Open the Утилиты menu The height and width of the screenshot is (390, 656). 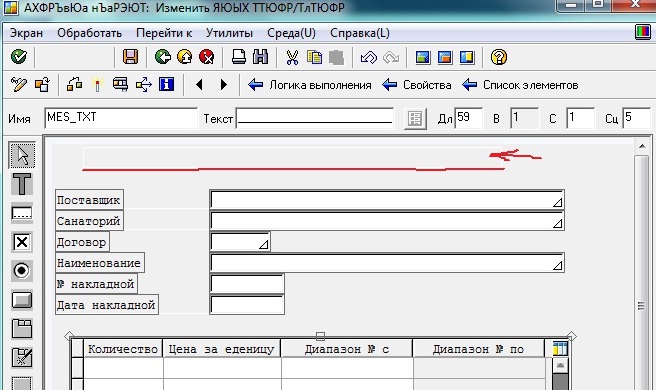(229, 33)
